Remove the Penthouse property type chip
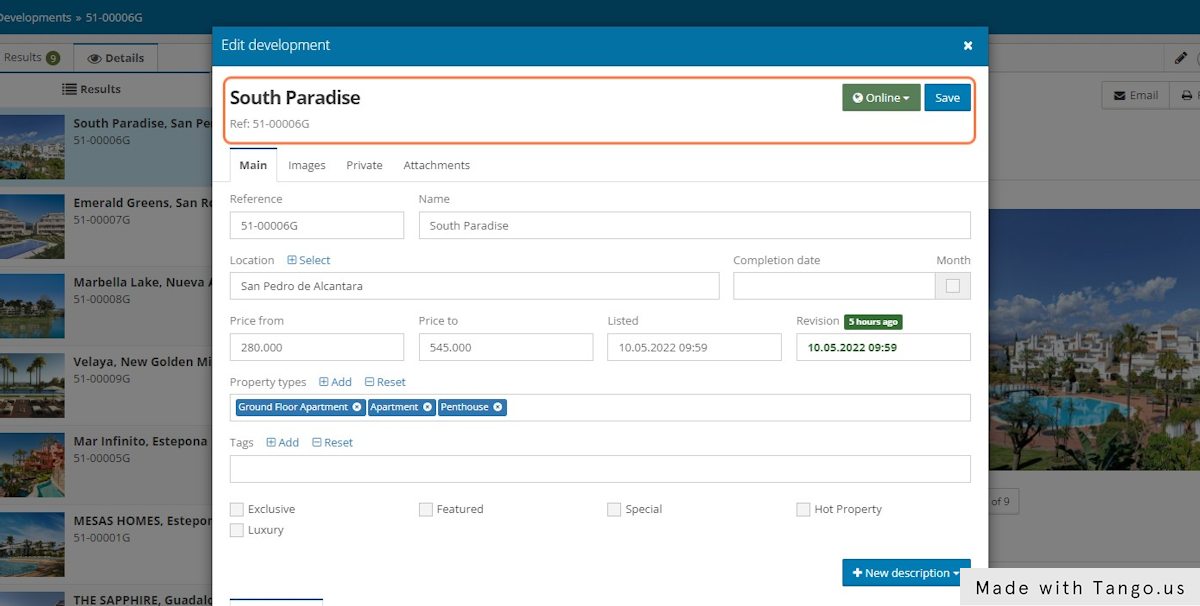 [498, 407]
